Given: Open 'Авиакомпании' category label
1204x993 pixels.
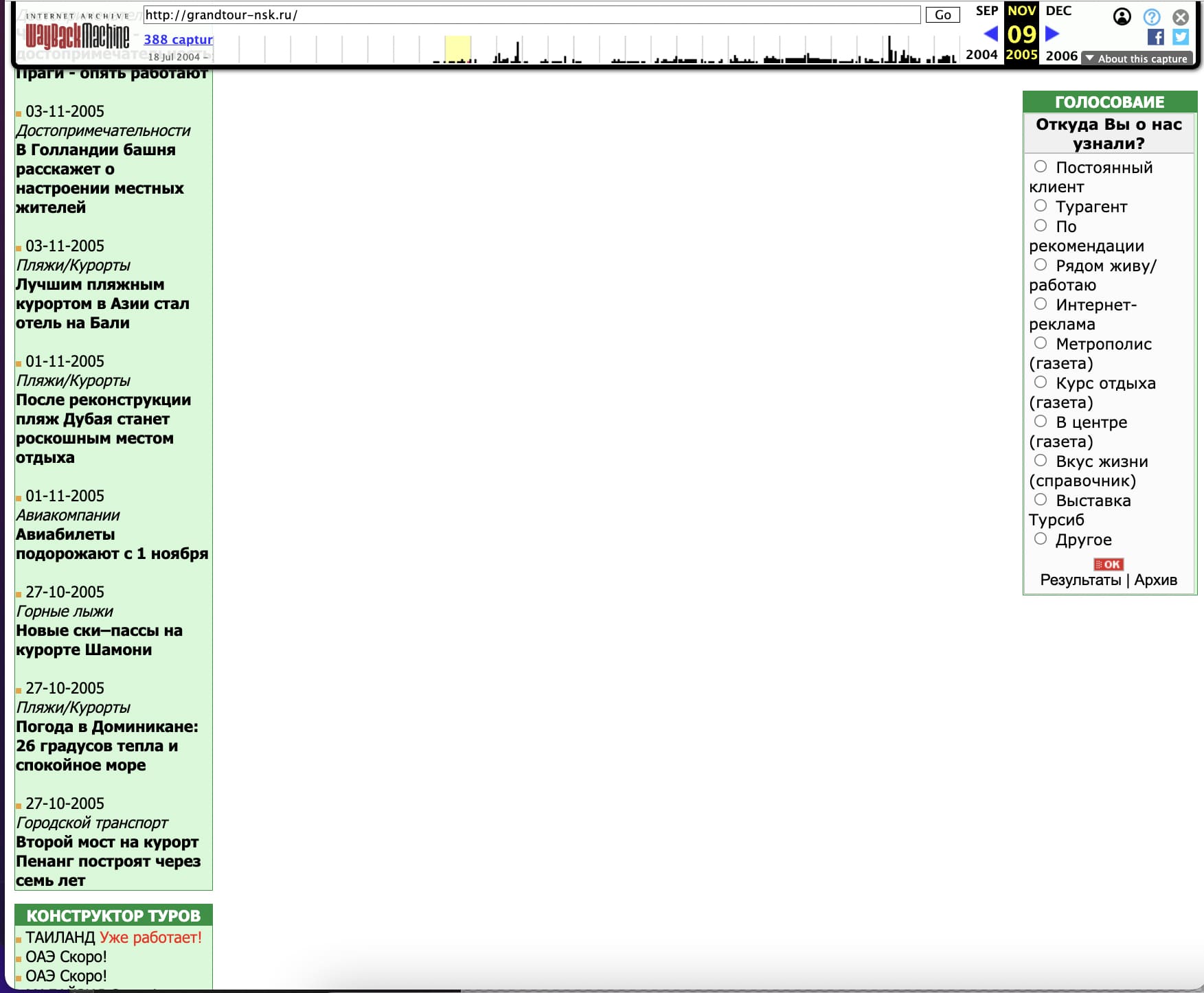Looking at the screenshot, I should (67, 515).
